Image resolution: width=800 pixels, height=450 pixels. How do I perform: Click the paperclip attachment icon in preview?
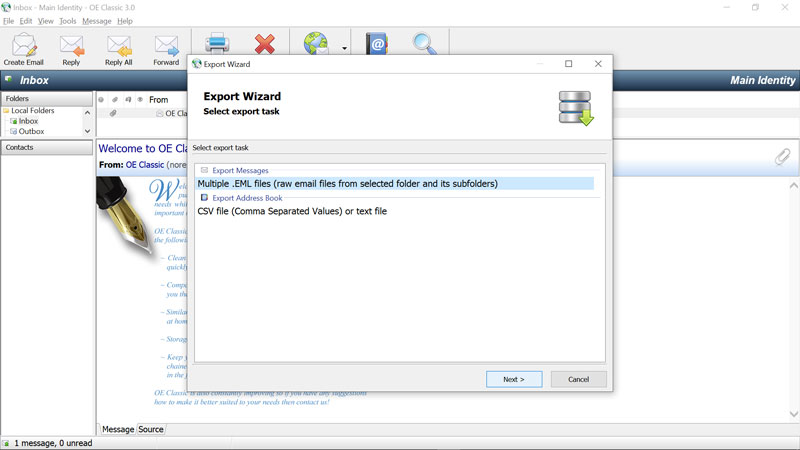pos(782,157)
